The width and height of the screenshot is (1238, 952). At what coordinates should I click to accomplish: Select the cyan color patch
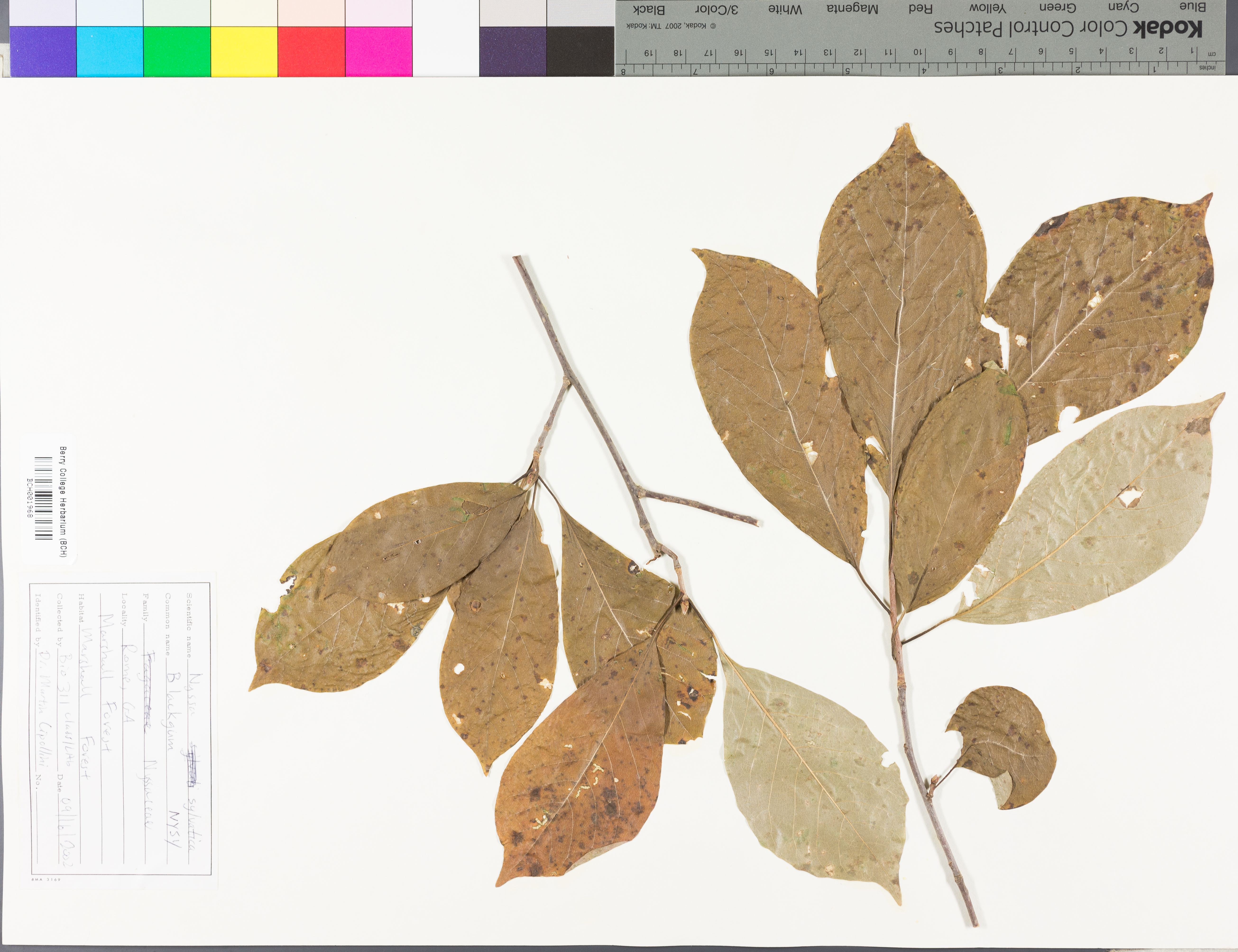pos(110,51)
